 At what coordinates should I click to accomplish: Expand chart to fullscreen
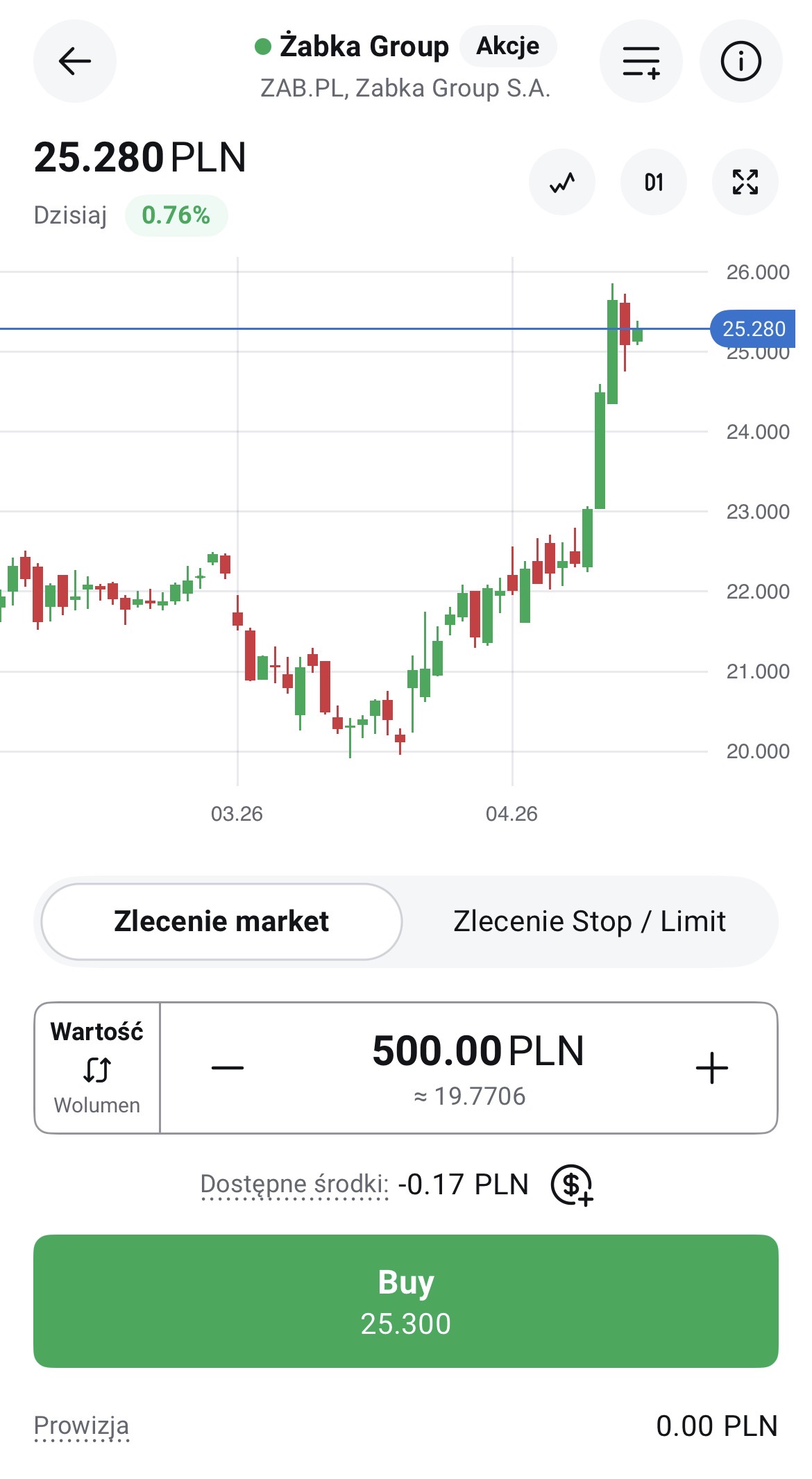pos(745,183)
